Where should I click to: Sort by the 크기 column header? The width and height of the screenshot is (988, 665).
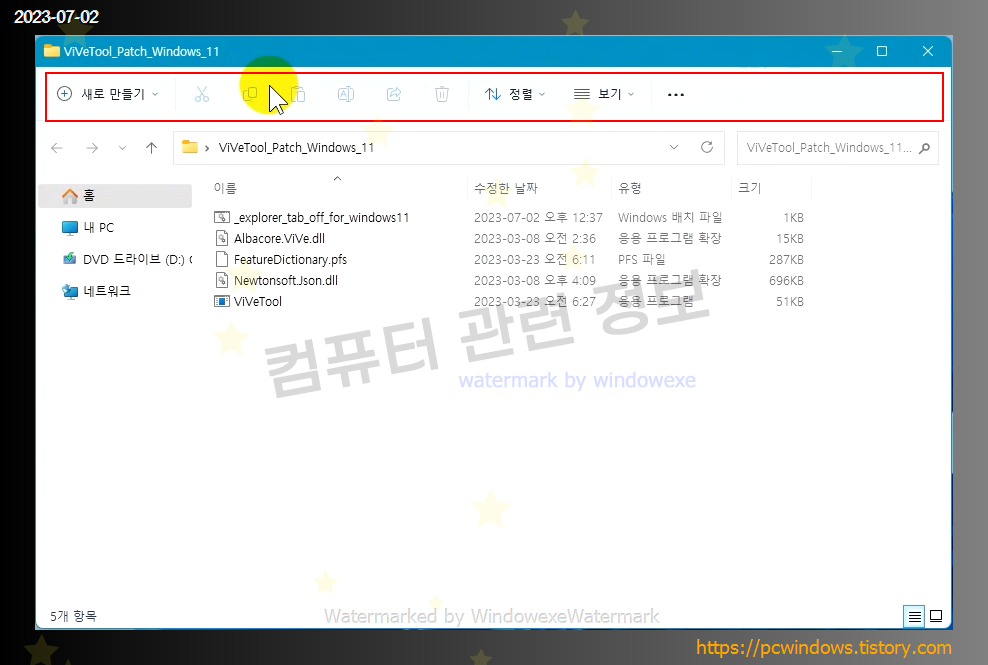tap(750, 188)
